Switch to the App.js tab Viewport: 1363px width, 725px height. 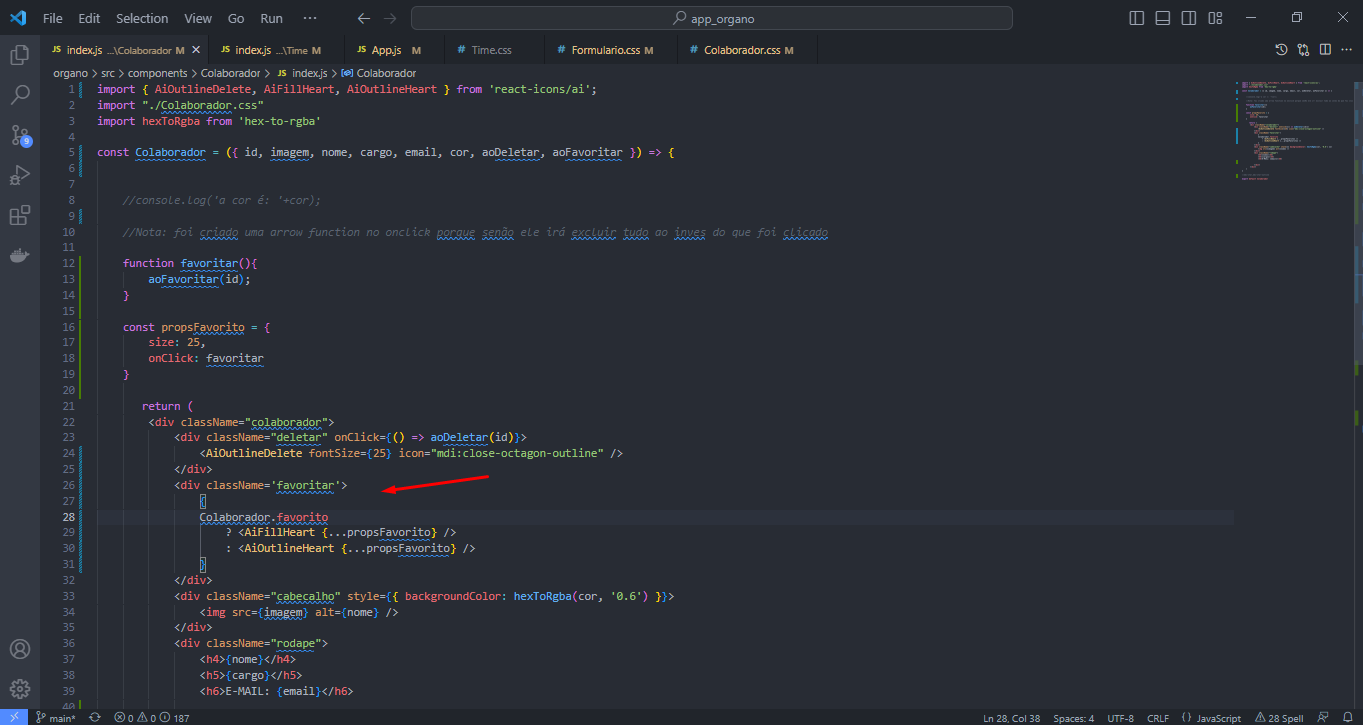(x=393, y=50)
